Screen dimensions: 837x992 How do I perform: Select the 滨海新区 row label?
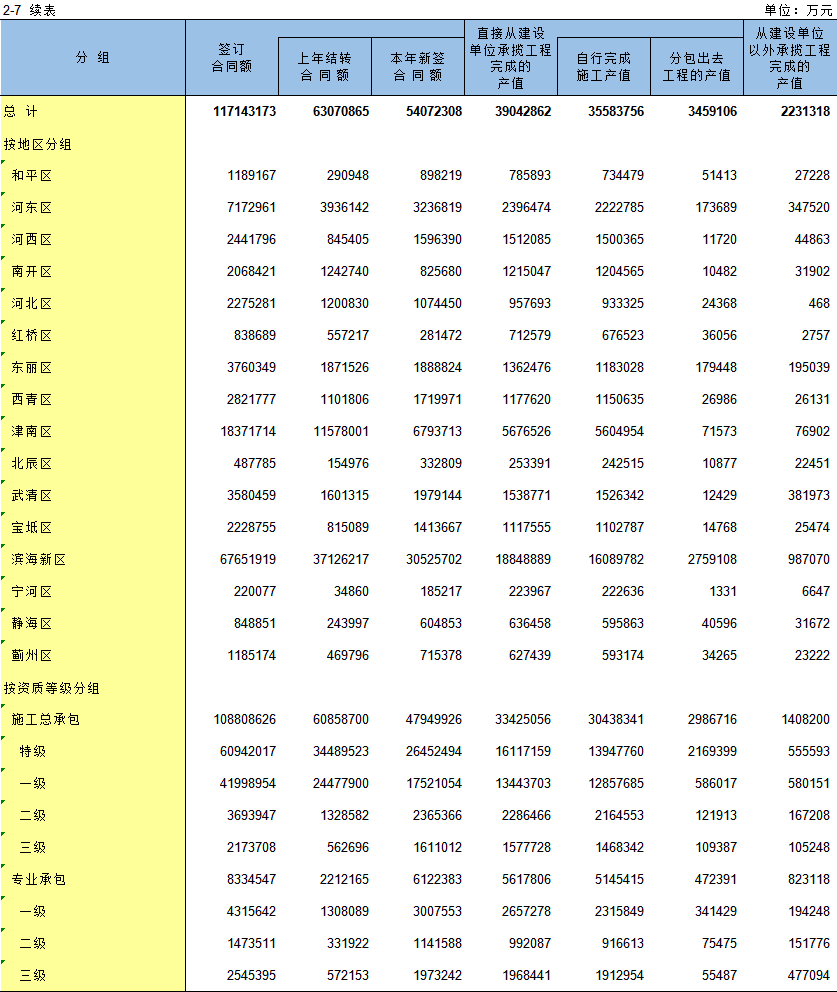39,559
